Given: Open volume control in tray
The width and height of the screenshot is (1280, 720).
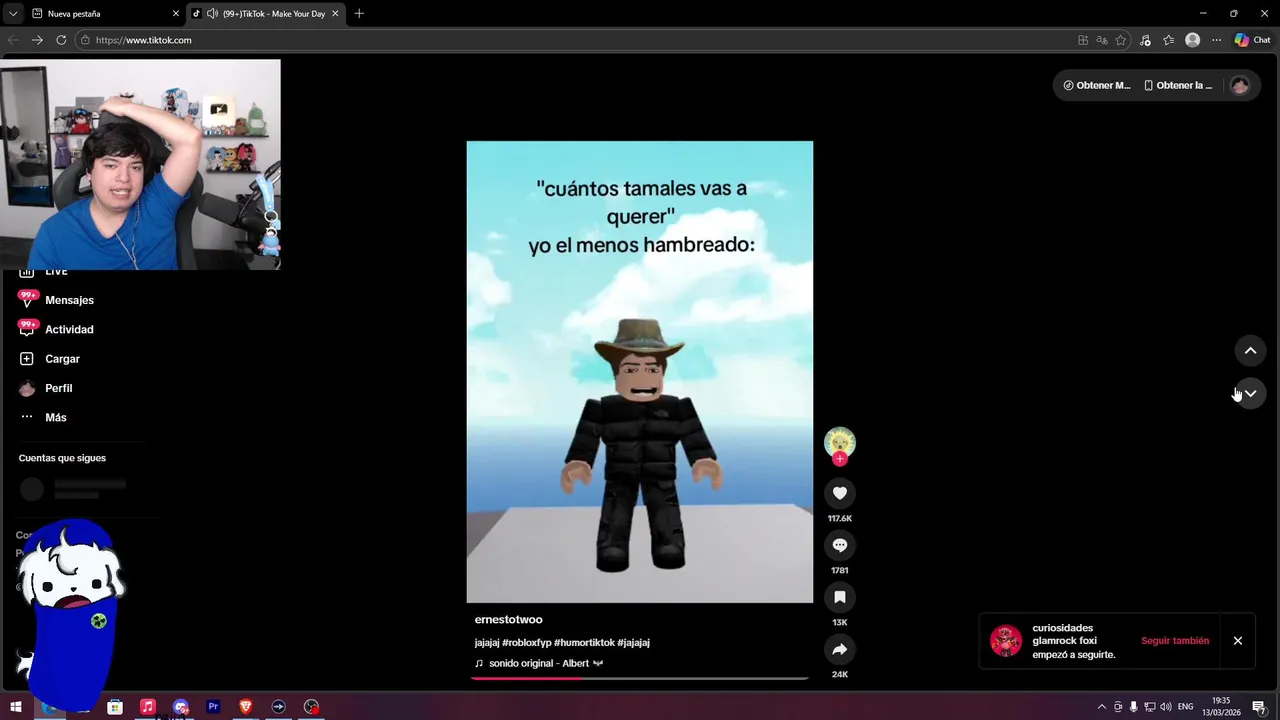Looking at the screenshot, I should pyautogui.click(x=1165, y=707).
